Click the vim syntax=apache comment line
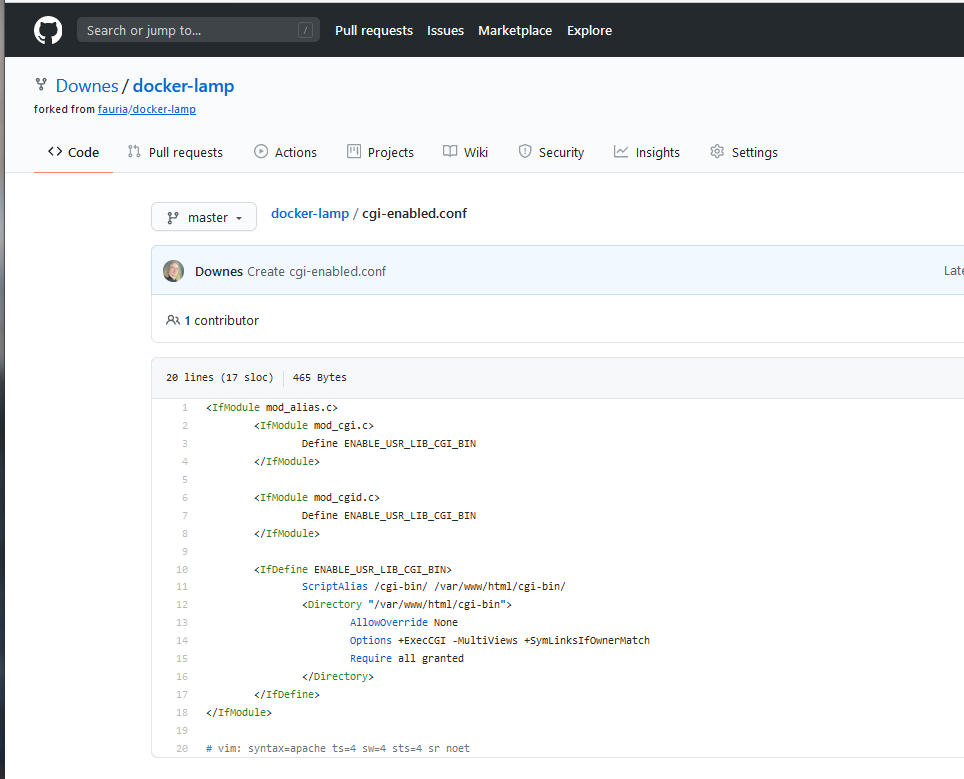This screenshot has height=779, width=964. pos(338,748)
